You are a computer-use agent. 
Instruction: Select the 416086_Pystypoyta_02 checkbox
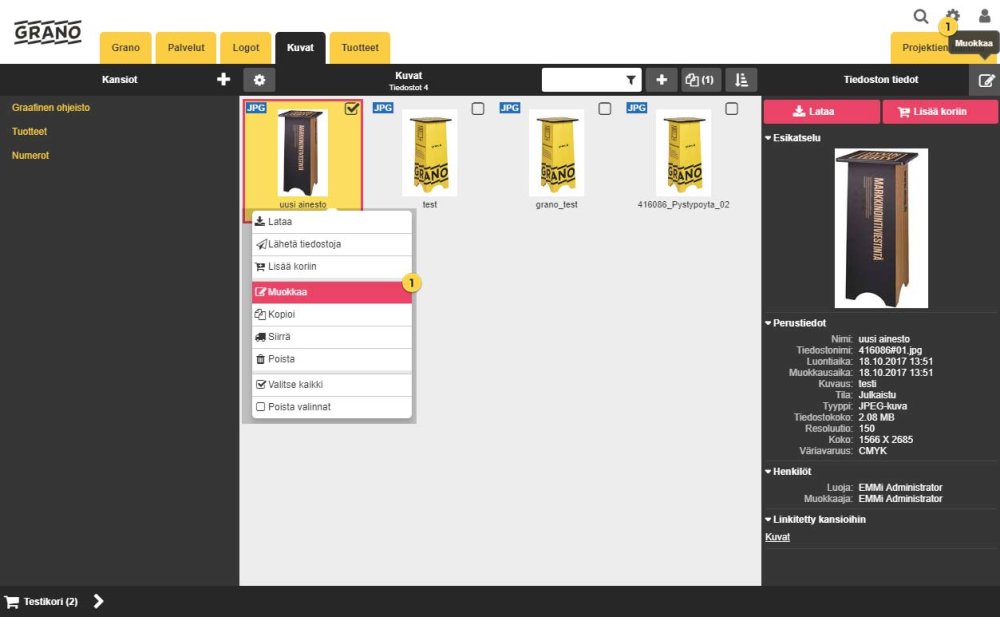[732, 108]
